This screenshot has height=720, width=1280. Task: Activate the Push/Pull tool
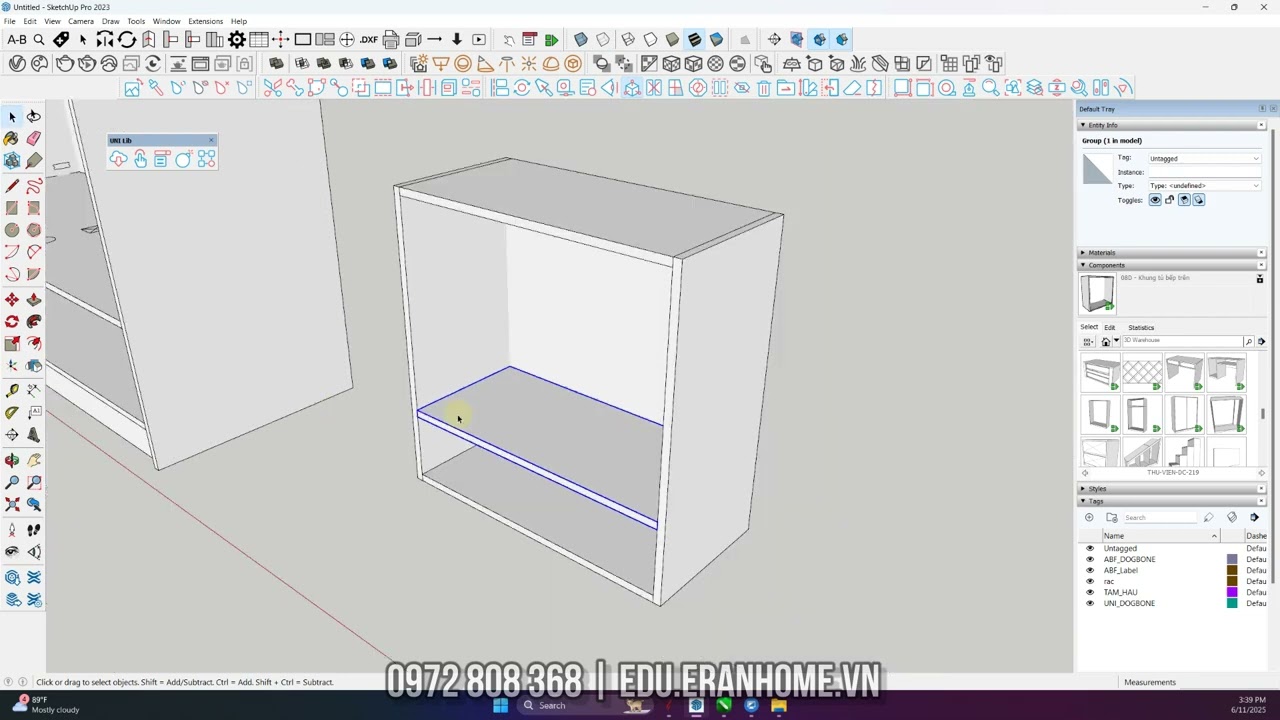[34, 300]
